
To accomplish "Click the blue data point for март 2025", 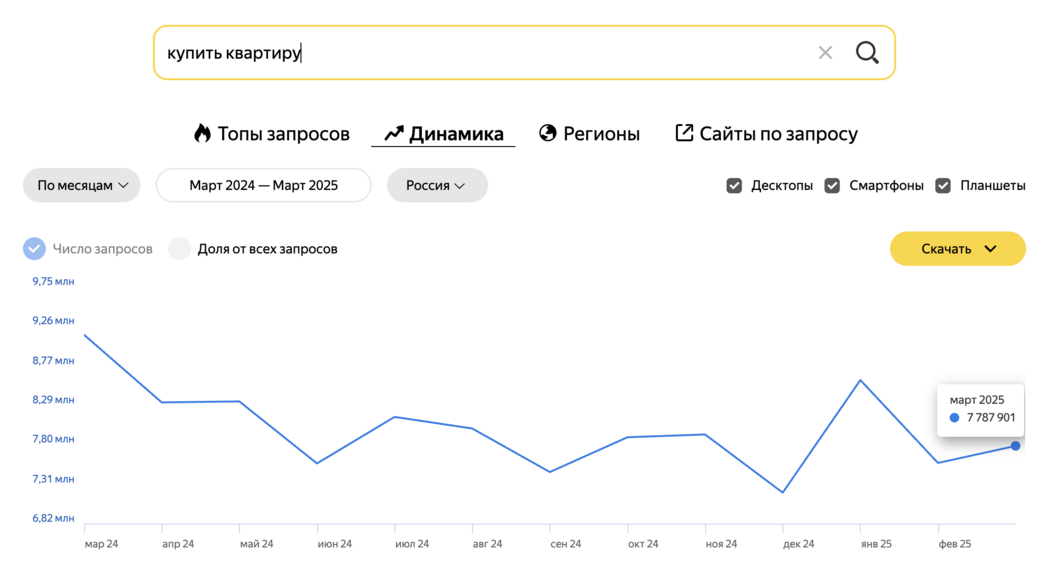I will click(x=1015, y=445).
